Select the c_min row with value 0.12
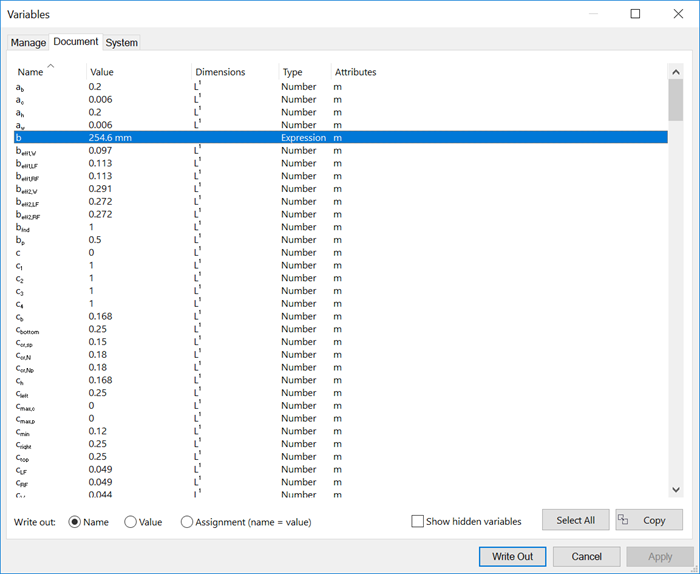Viewport: 700px width, 574px height. point(341,431)
